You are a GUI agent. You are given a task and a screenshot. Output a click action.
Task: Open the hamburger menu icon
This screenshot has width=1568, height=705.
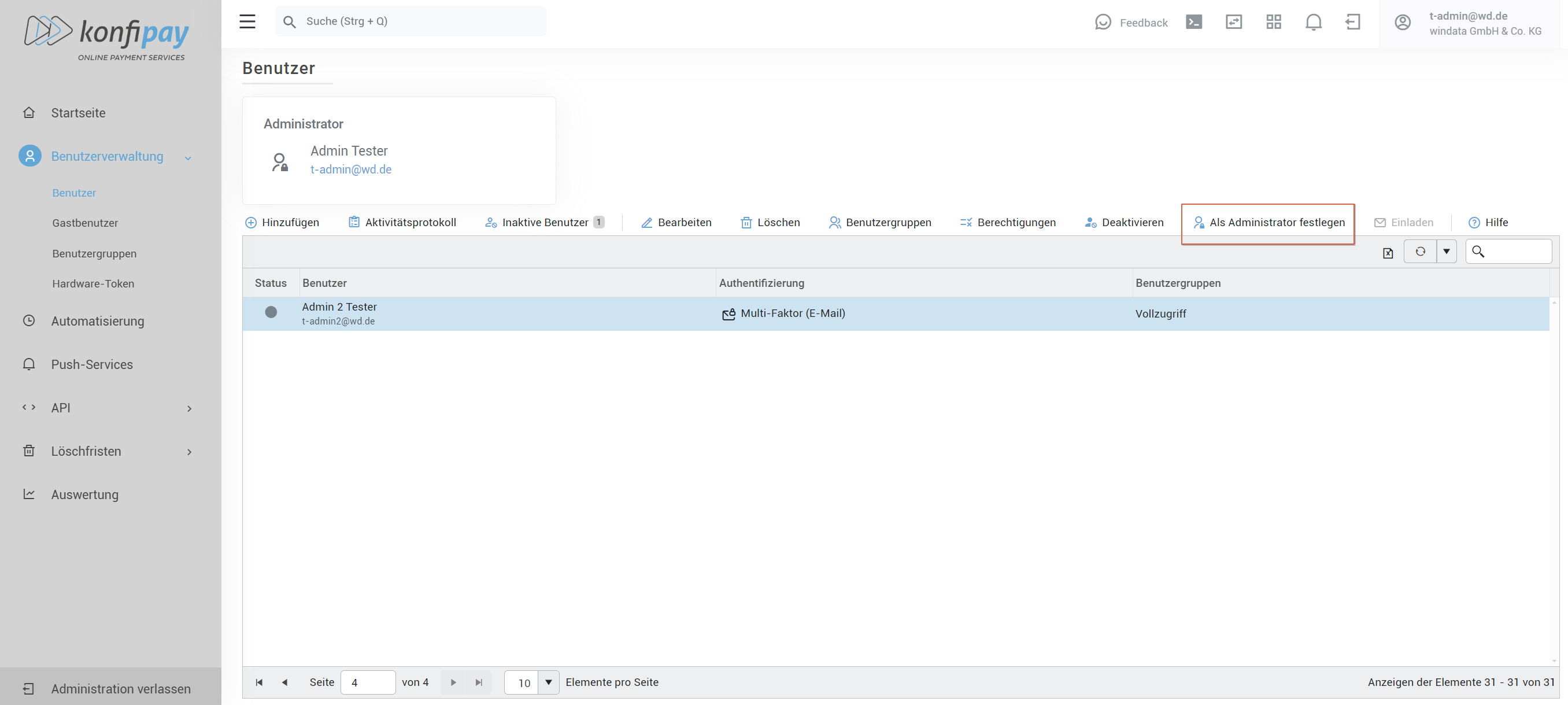247,22
